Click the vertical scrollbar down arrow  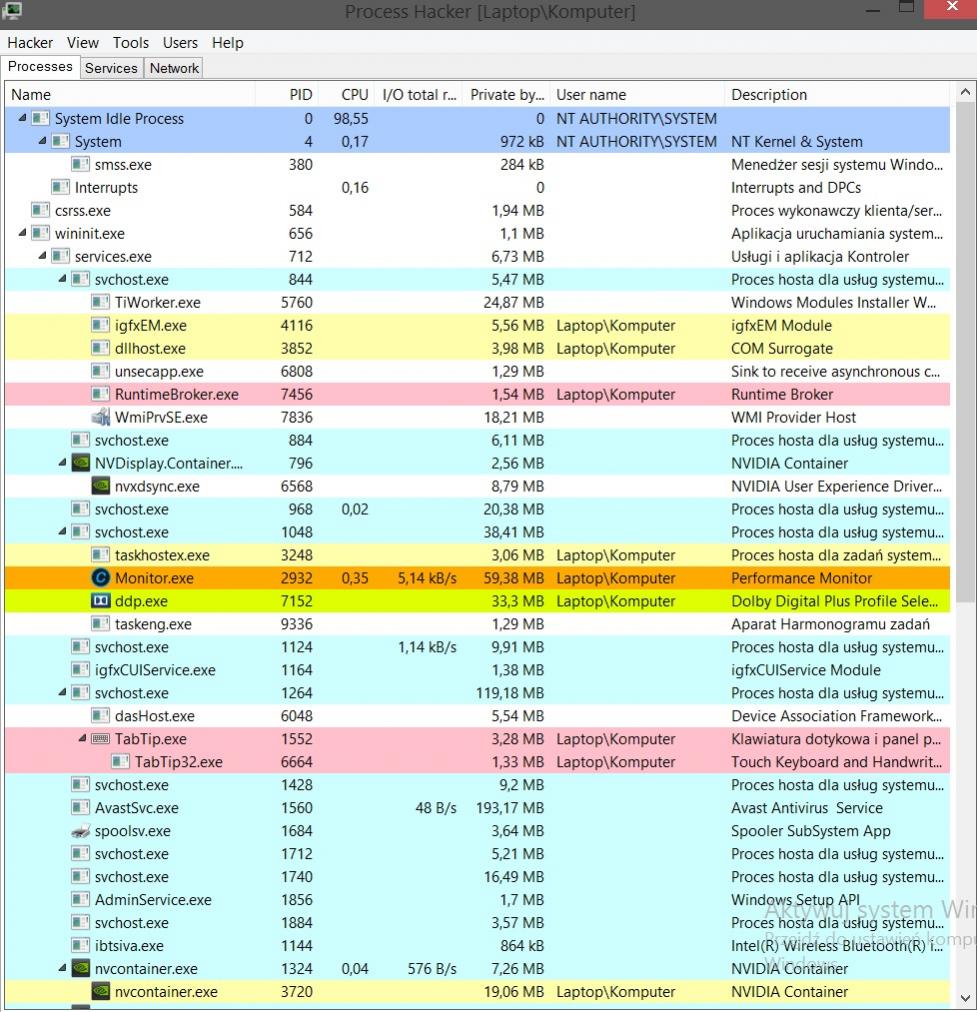[x=966, y=997]
